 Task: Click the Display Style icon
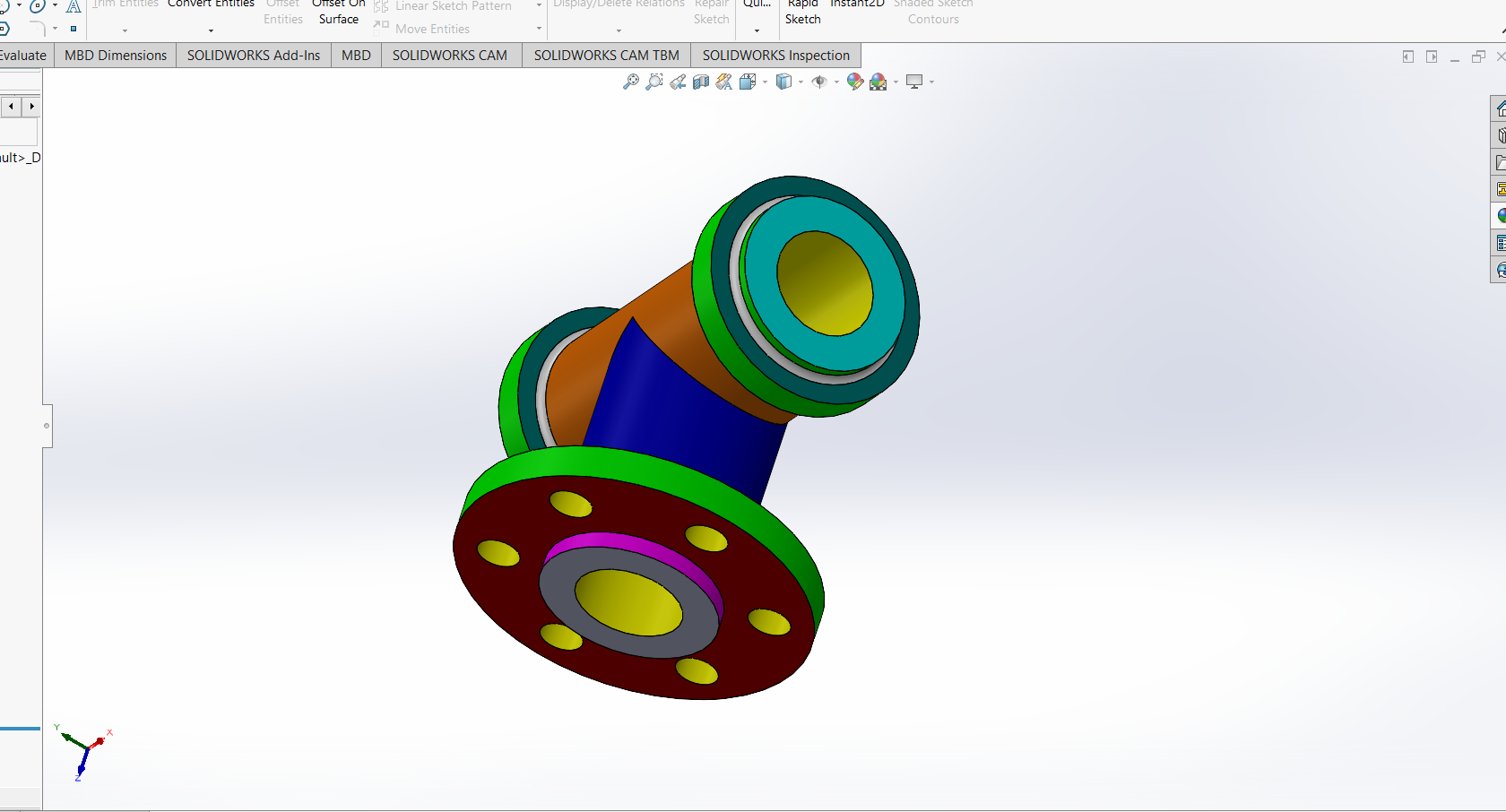pyautogui.click(x=784, y=82)
